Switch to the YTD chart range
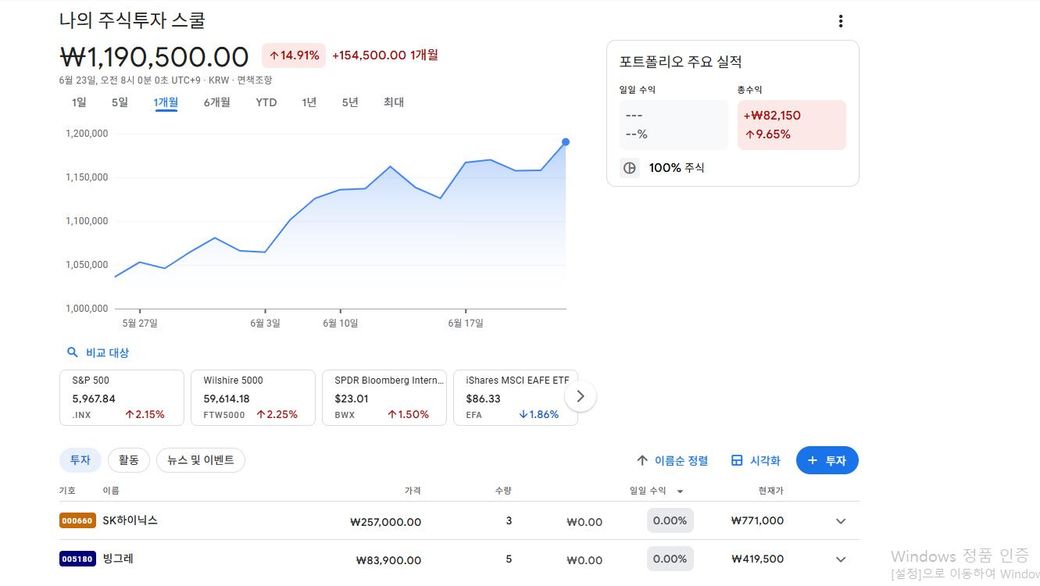 click(x=266, y=102)
